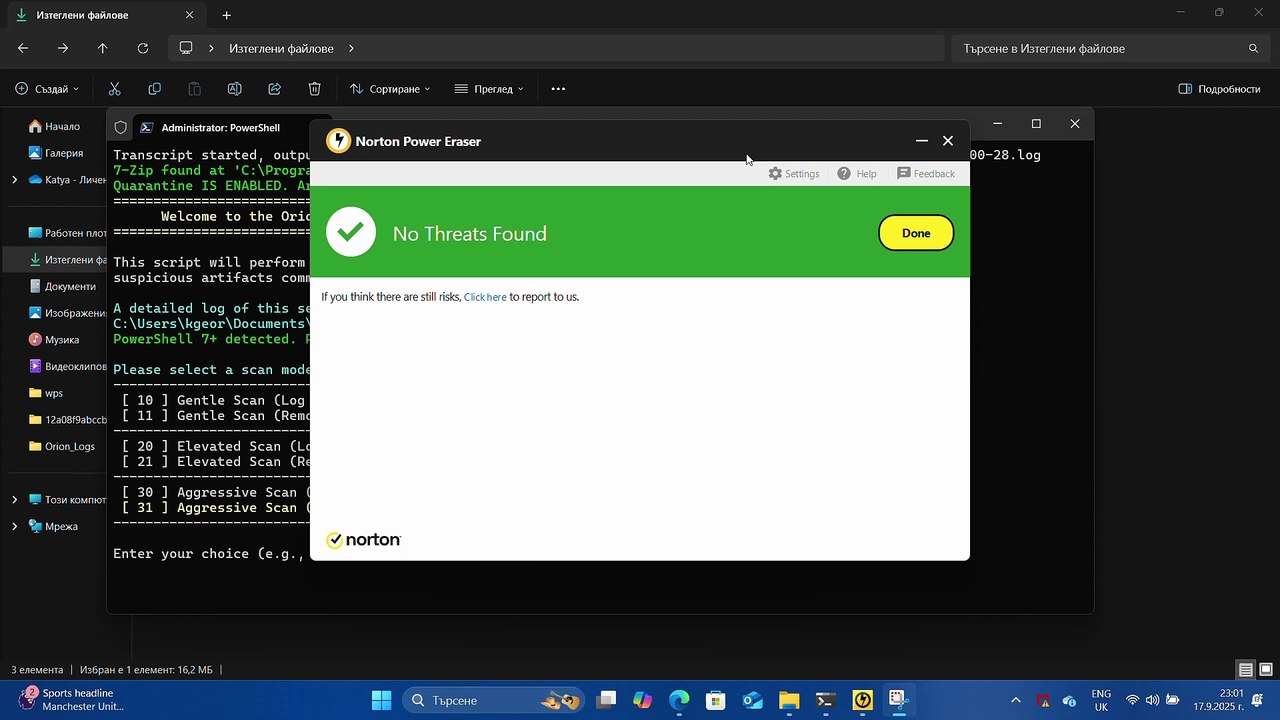The image size is (1280, 720).
Task: Switch to details list view in status bar
Action: (1246, 670)
